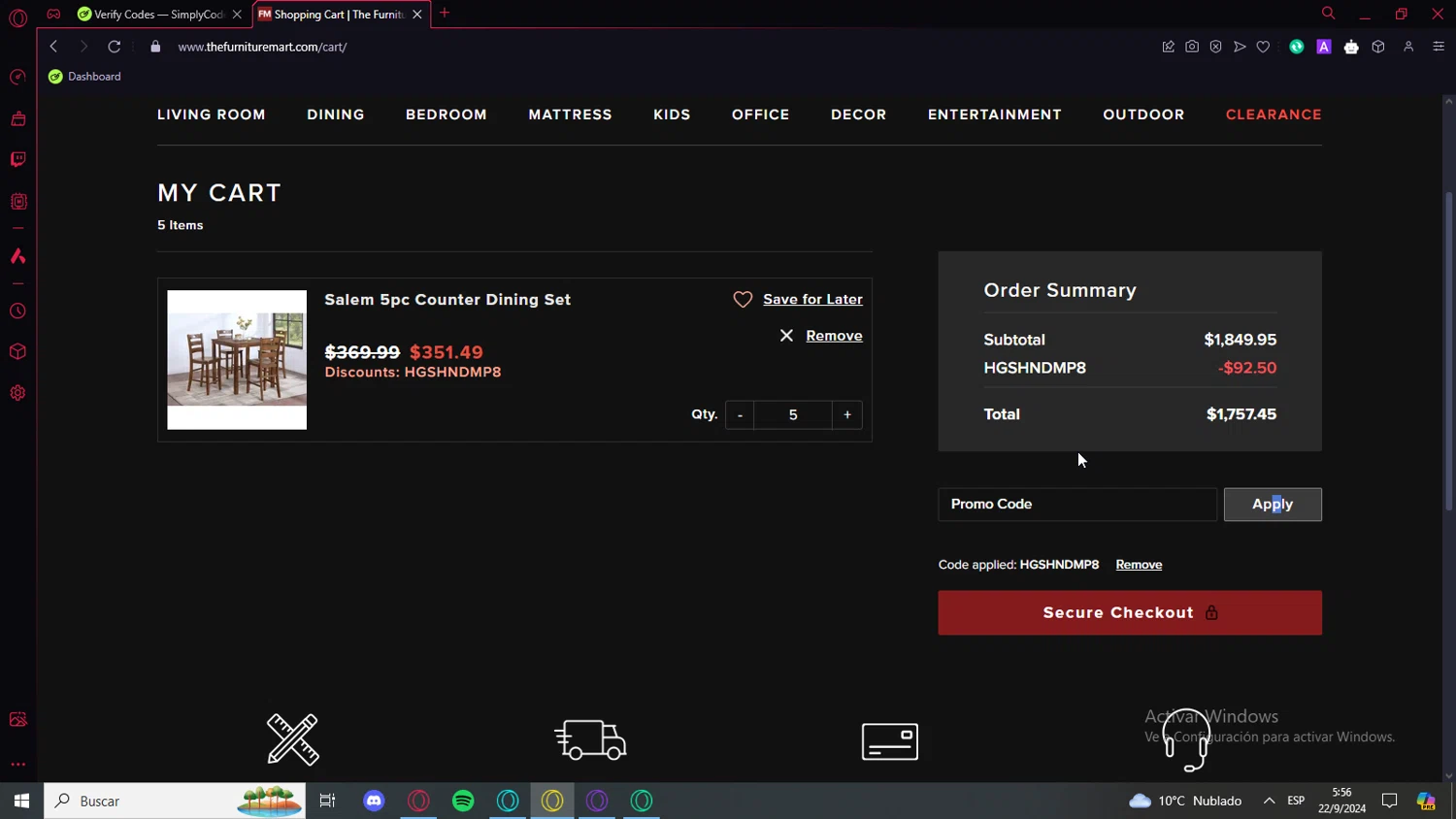Open Spotify from taskbar

pyautogui.click(x=463, y=801)
